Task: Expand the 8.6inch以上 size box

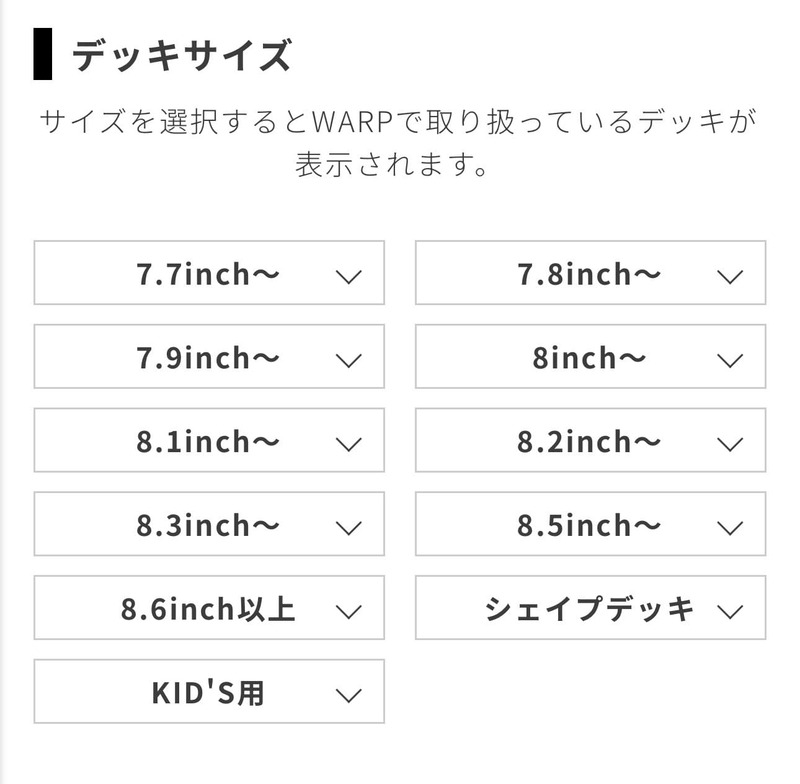Action: (208, 608)
